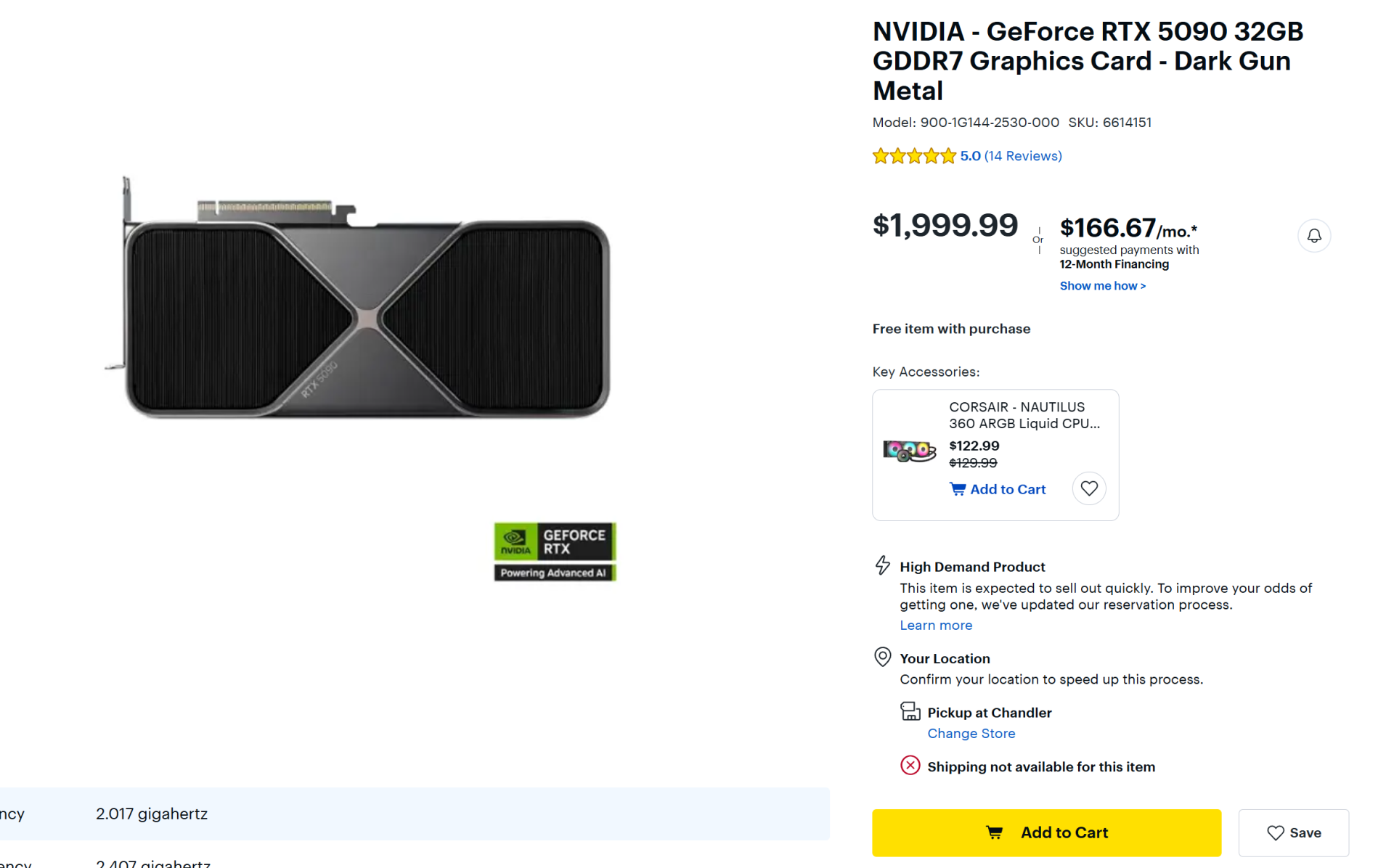
Task: Follow the Learn more link
Action: (935, 626)
